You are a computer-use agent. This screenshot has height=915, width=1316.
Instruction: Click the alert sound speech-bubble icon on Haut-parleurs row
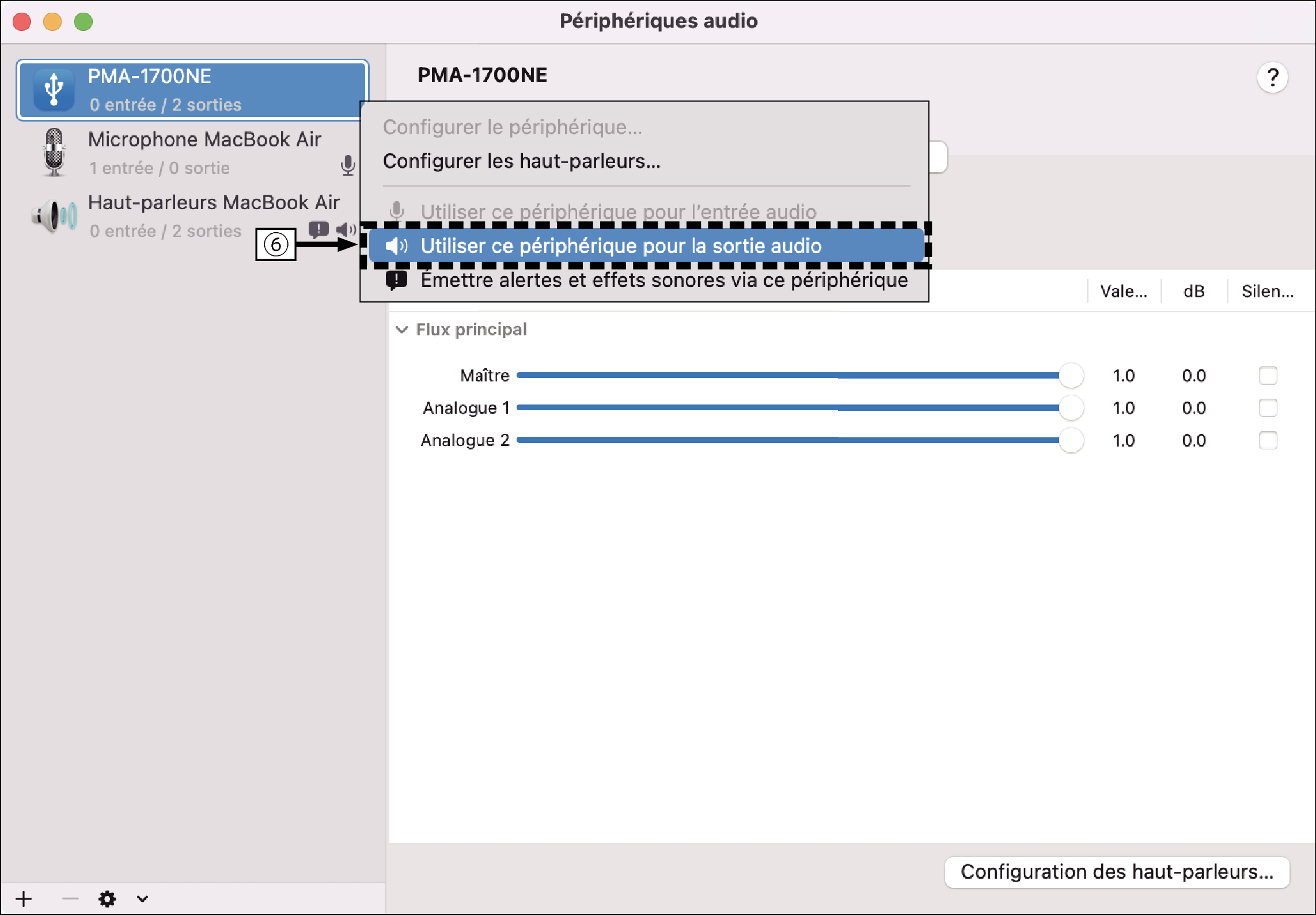coord(317,229)
